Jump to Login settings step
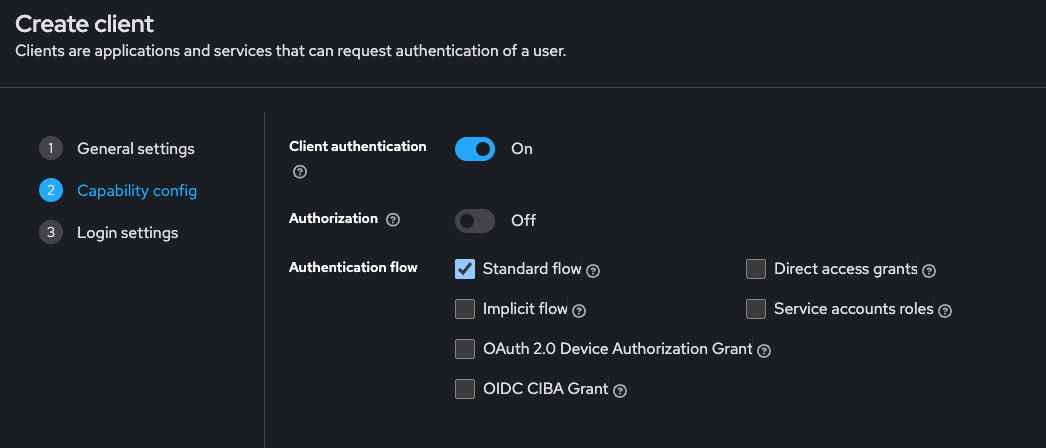 tap(109, 233)
